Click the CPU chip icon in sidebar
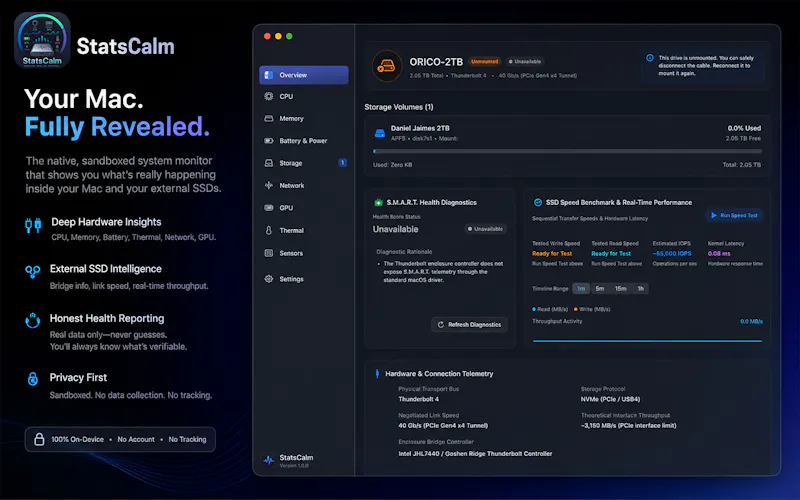The image size is (800, 500). (x=269, y=96)
